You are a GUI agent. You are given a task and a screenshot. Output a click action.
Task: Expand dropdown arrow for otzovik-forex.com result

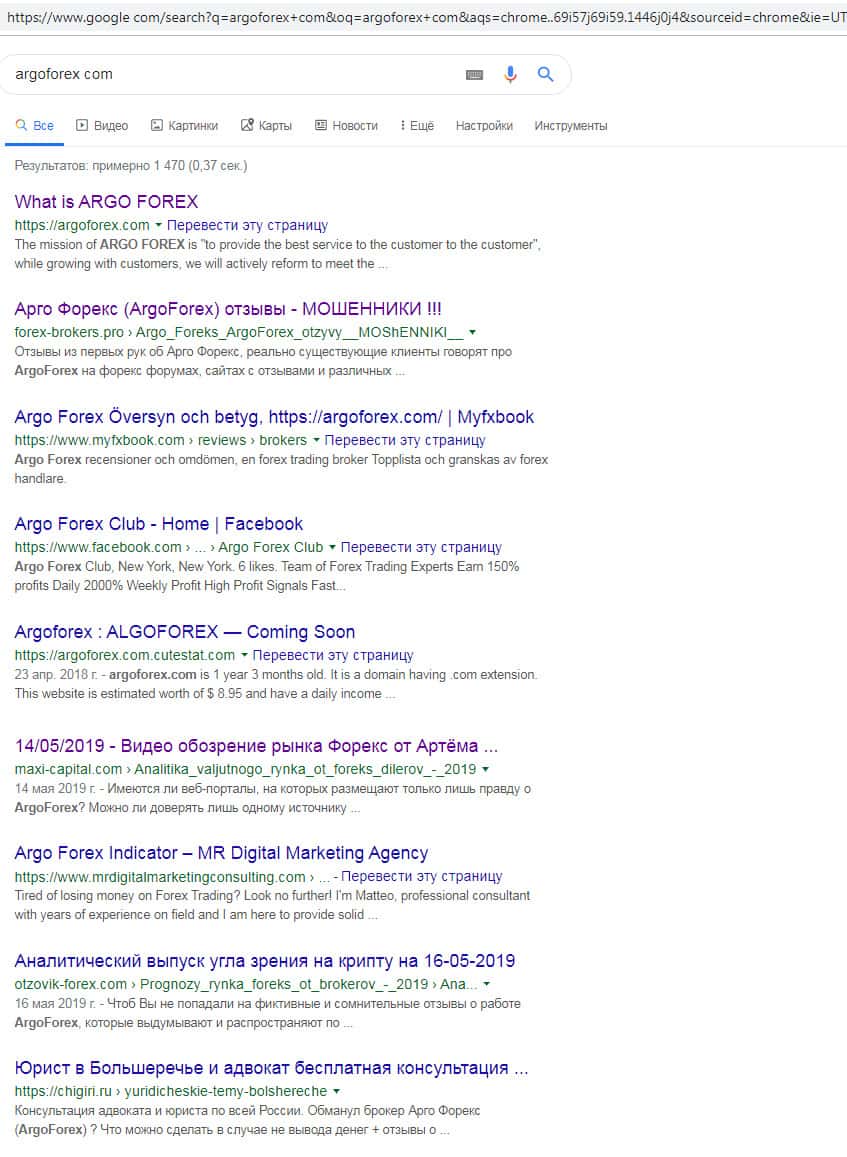tap(486, 984)
